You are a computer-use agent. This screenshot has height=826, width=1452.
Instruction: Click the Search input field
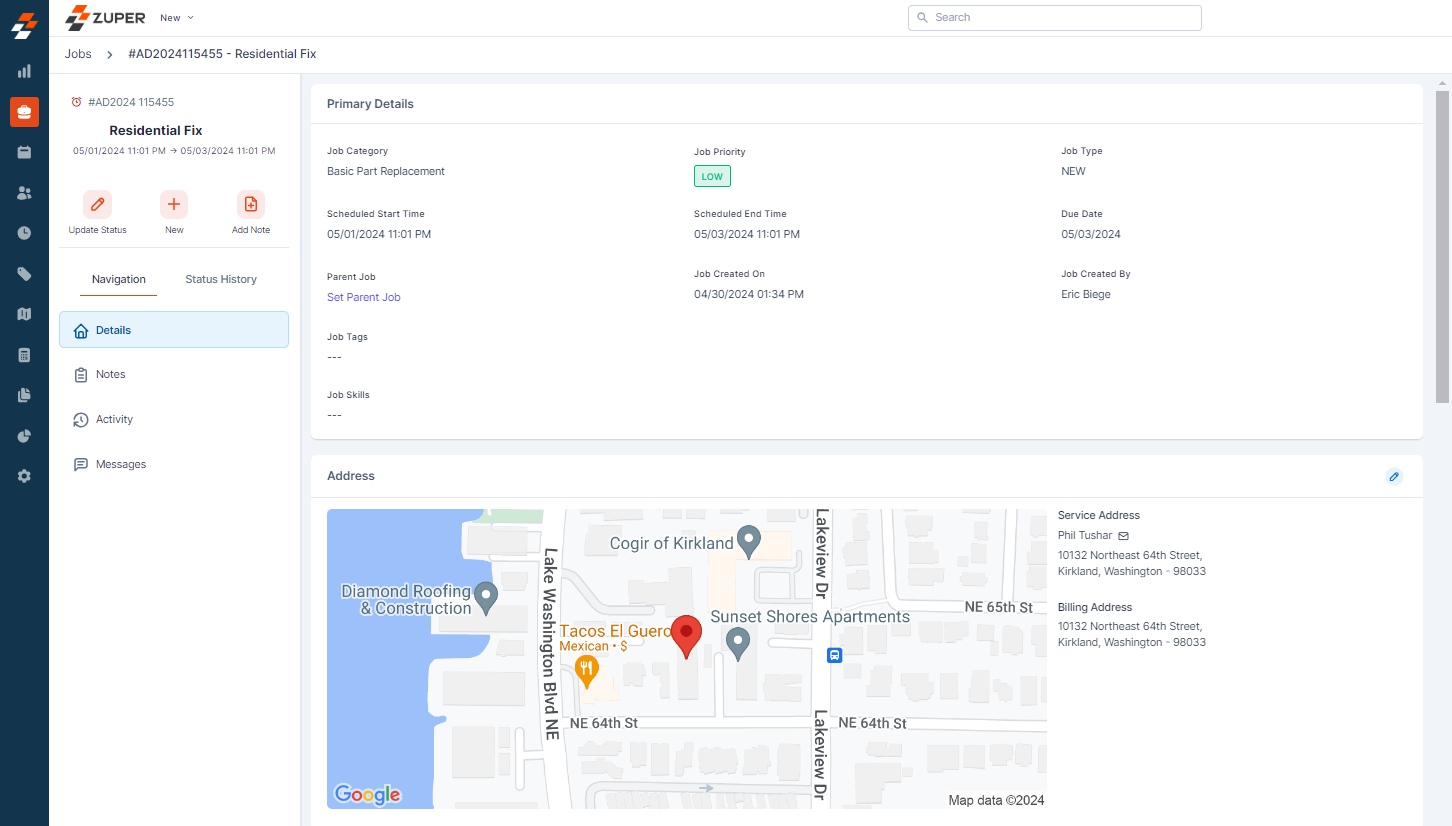coord(1055,18)
